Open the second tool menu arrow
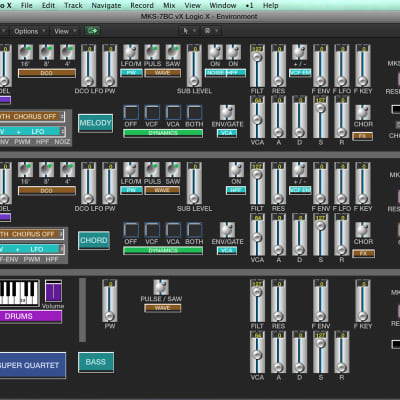Image resolution: width=400 pixels, height=400 pixels. (216, 31)
